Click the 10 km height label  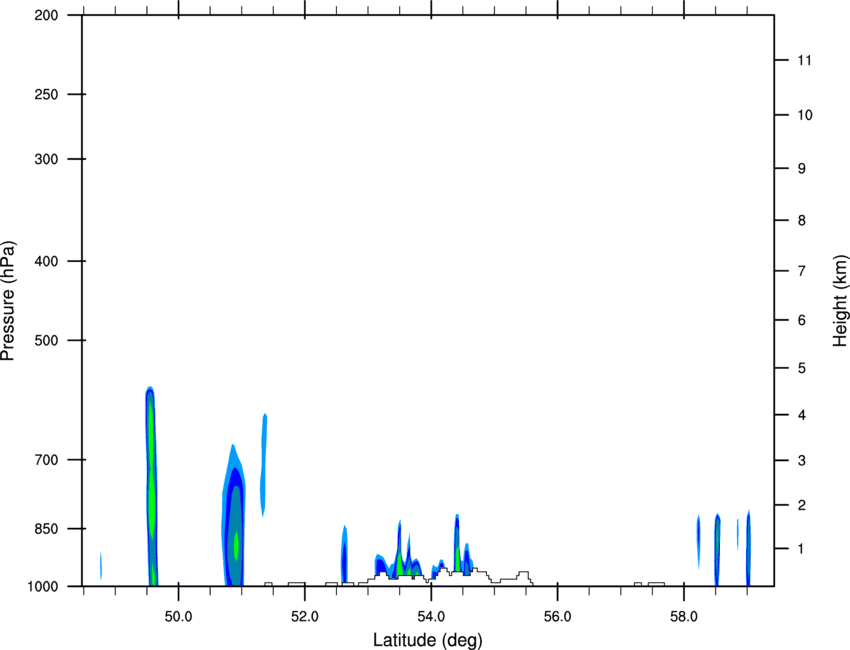[804, 115]
